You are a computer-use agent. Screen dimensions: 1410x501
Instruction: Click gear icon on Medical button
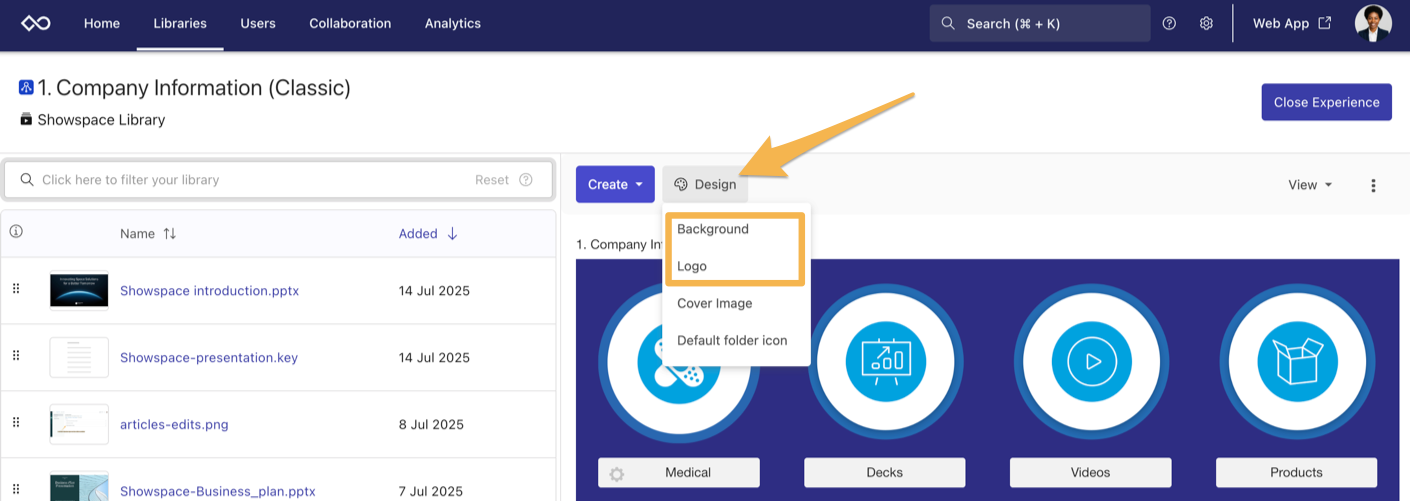[617, 473]
